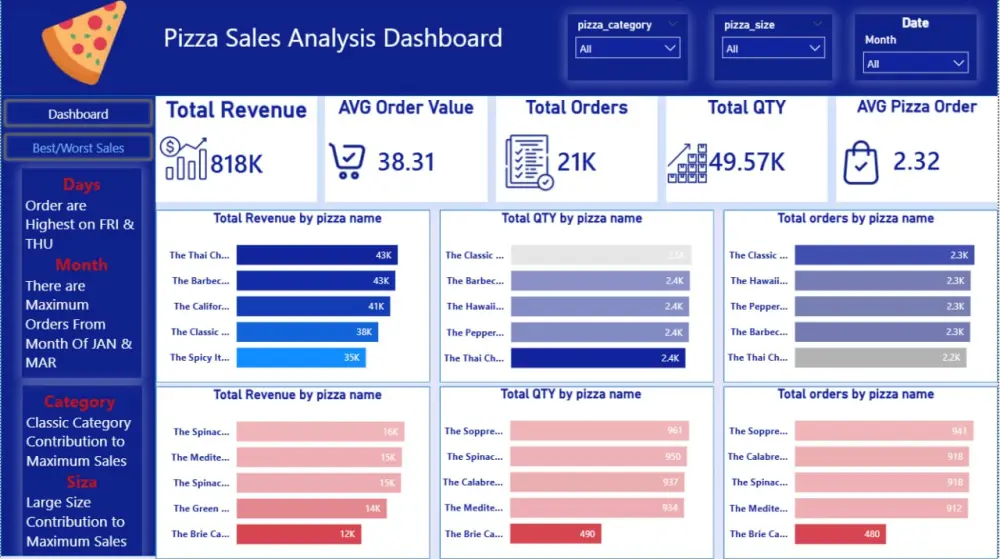1000x559 pixels.
Task: Select the Classic 38K revenue bar
Action: coord(307,332)
